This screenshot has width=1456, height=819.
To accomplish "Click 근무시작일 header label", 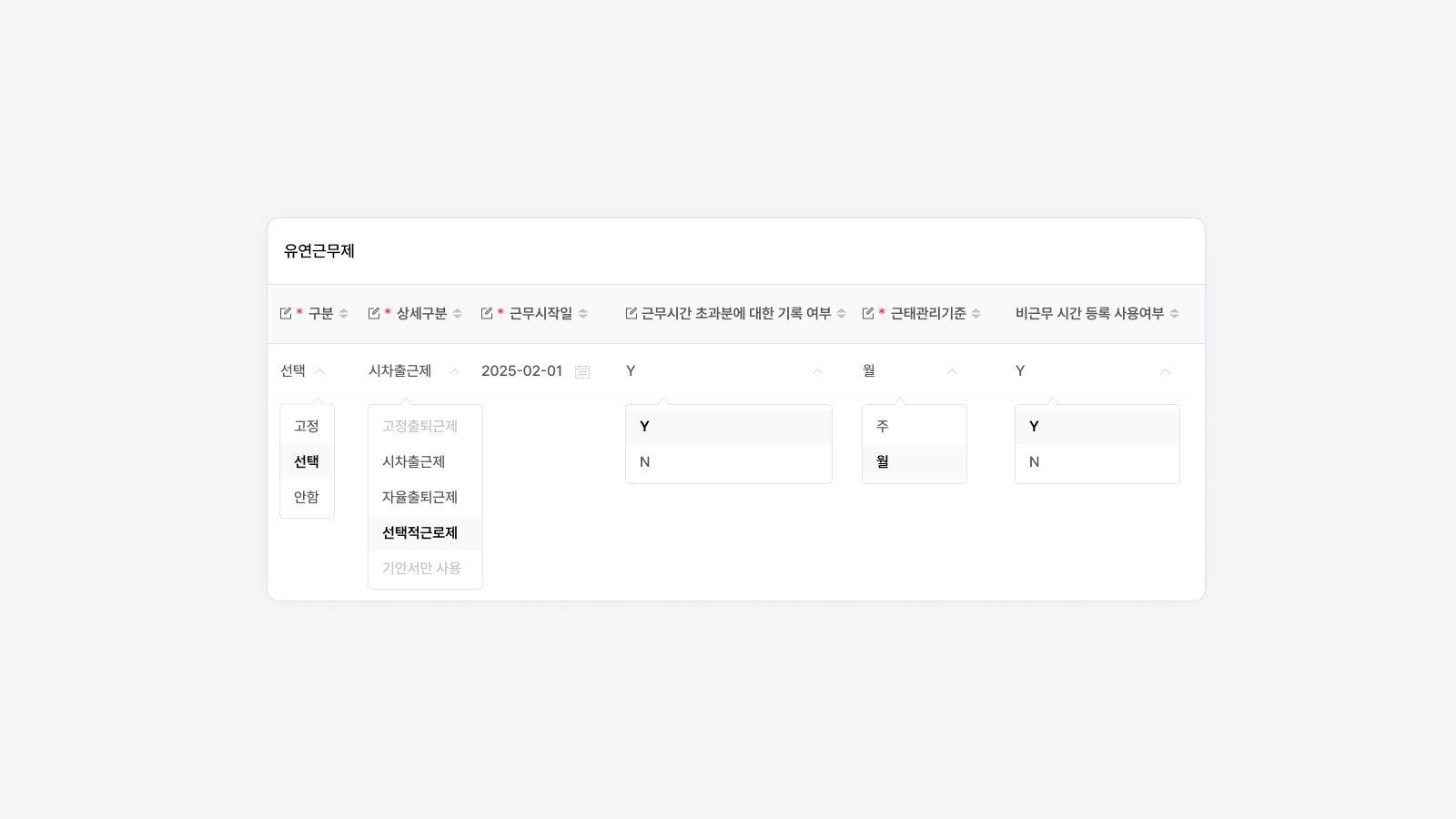I will pyautogui.click(x=541, y=313).
